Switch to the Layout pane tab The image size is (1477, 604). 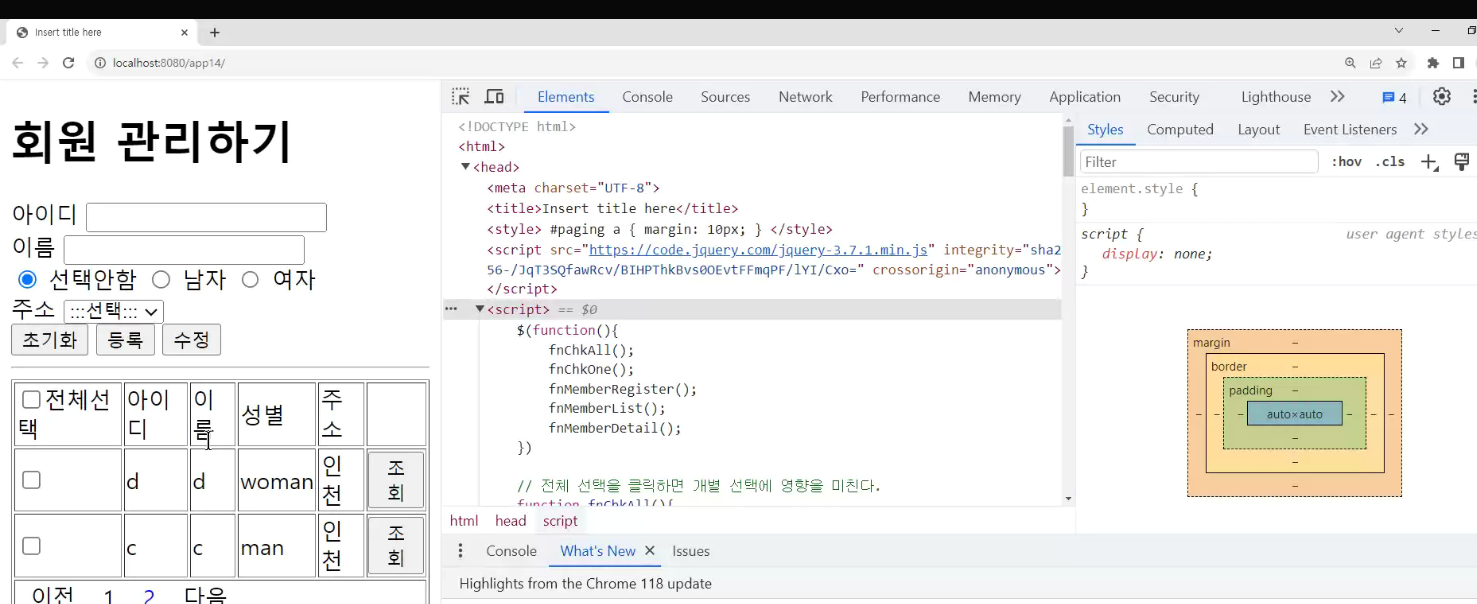(x=1258, y=129)
